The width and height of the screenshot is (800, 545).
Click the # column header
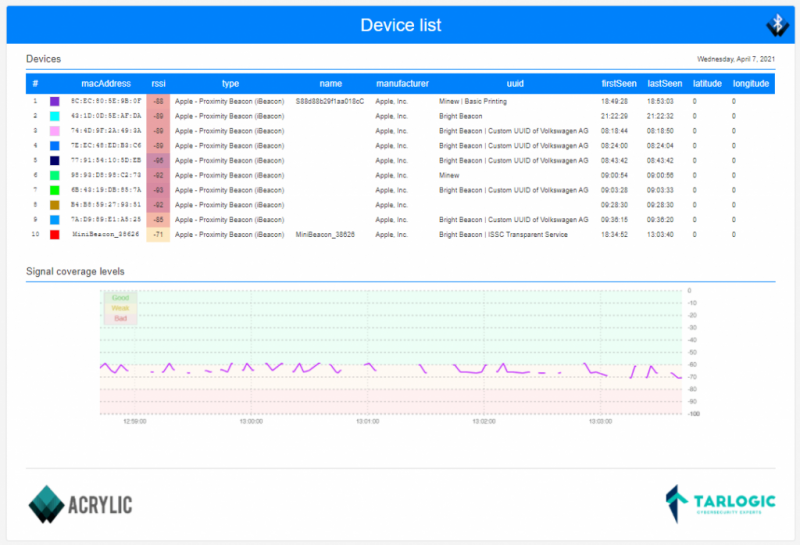pos(35,84)
